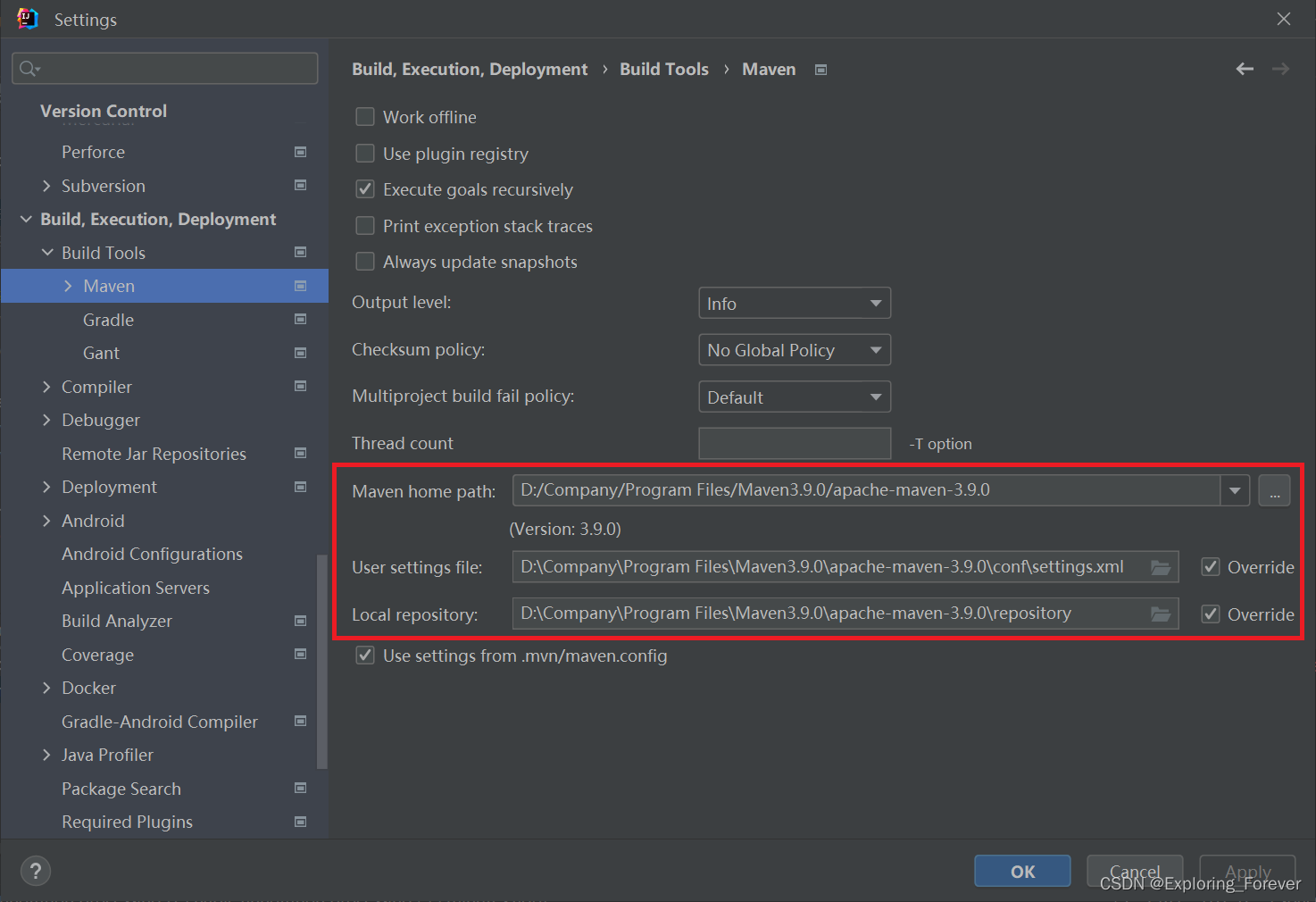The width and height of the screenshot is (1316, 902).
Task: Enable Print exception stack traces
Action: [x=365, y=226]
